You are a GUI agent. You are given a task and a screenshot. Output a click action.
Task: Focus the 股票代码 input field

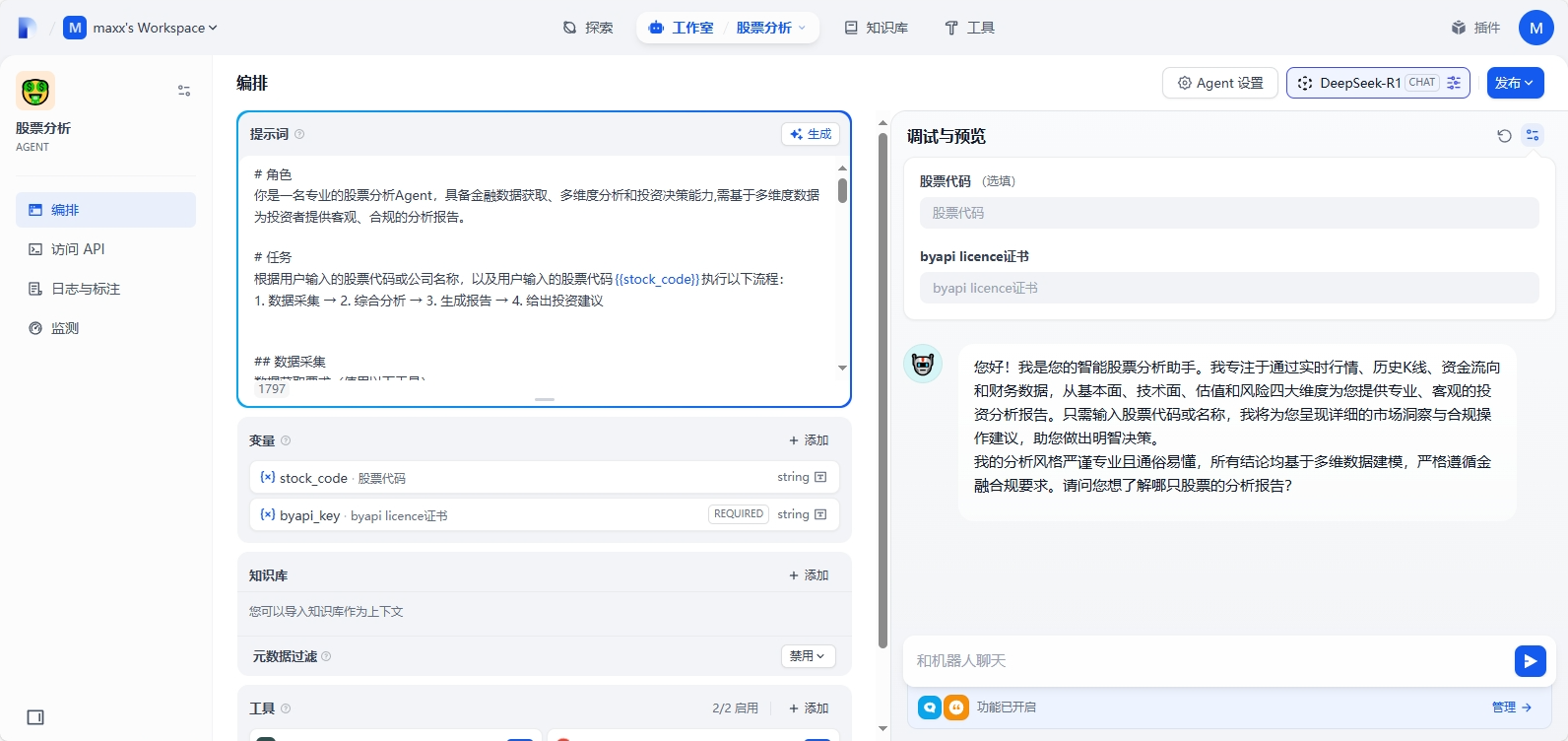tap(1229, 213)
